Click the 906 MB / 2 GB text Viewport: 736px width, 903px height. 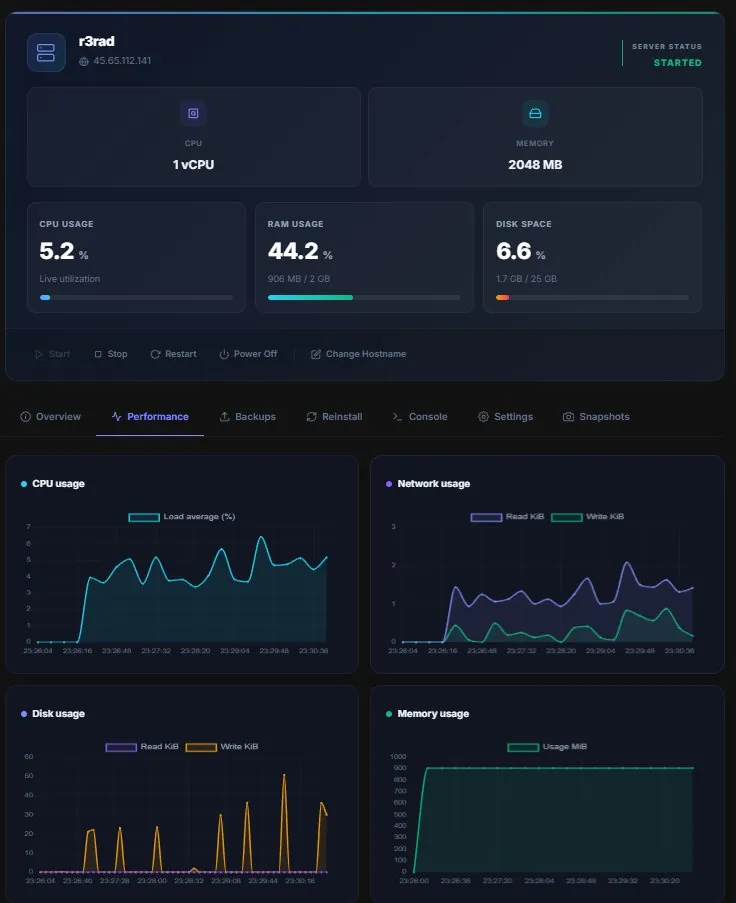(x=299, y=279)
